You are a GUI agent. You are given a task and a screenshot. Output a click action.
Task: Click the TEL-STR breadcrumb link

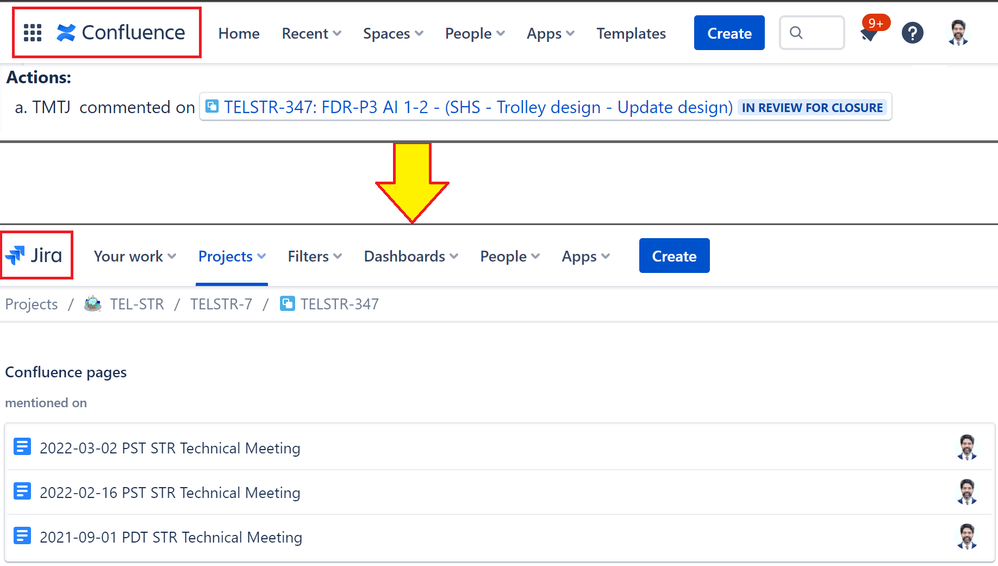coord(137,304)
